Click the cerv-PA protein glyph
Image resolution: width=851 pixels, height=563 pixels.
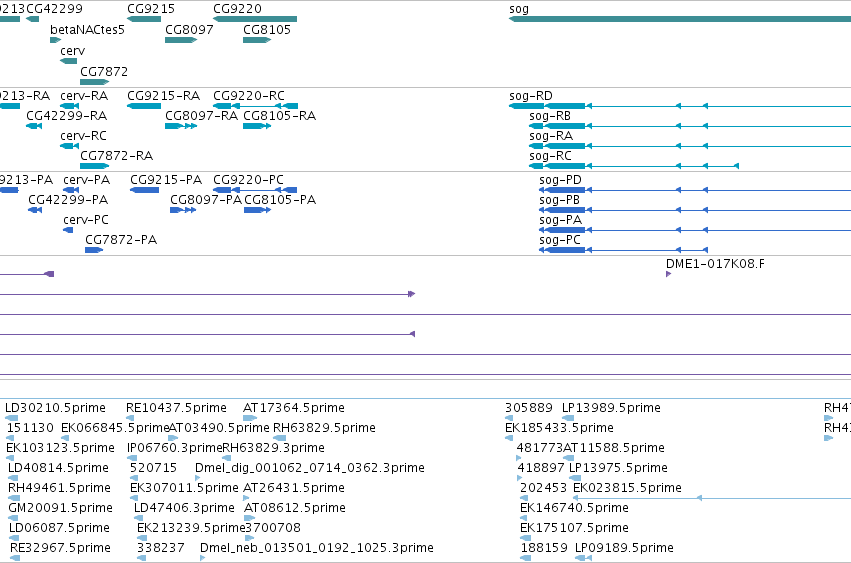[x=71, y=190]
